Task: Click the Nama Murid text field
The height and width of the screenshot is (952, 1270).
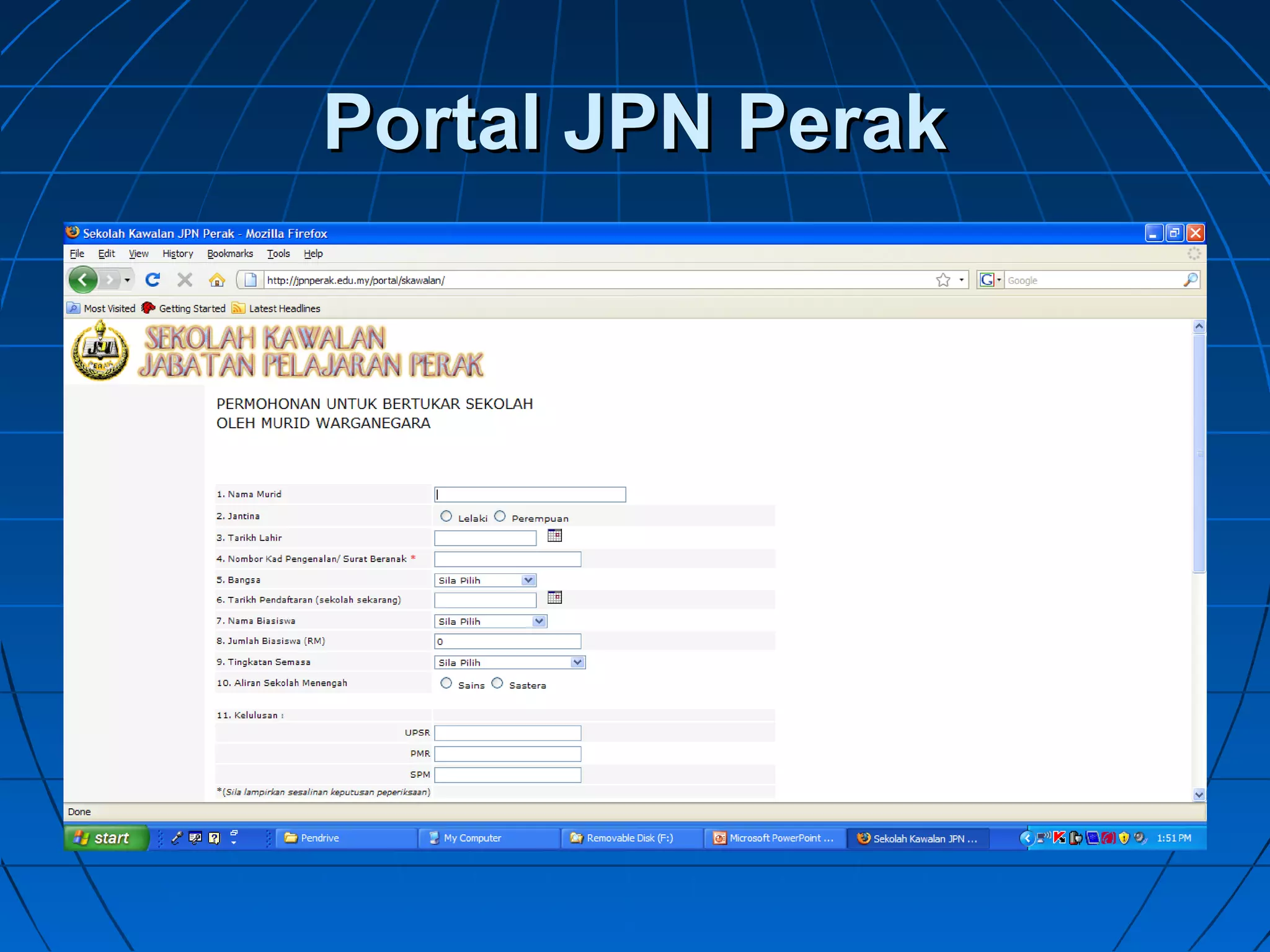Action: pyautogui.click(x=530, y=494)
